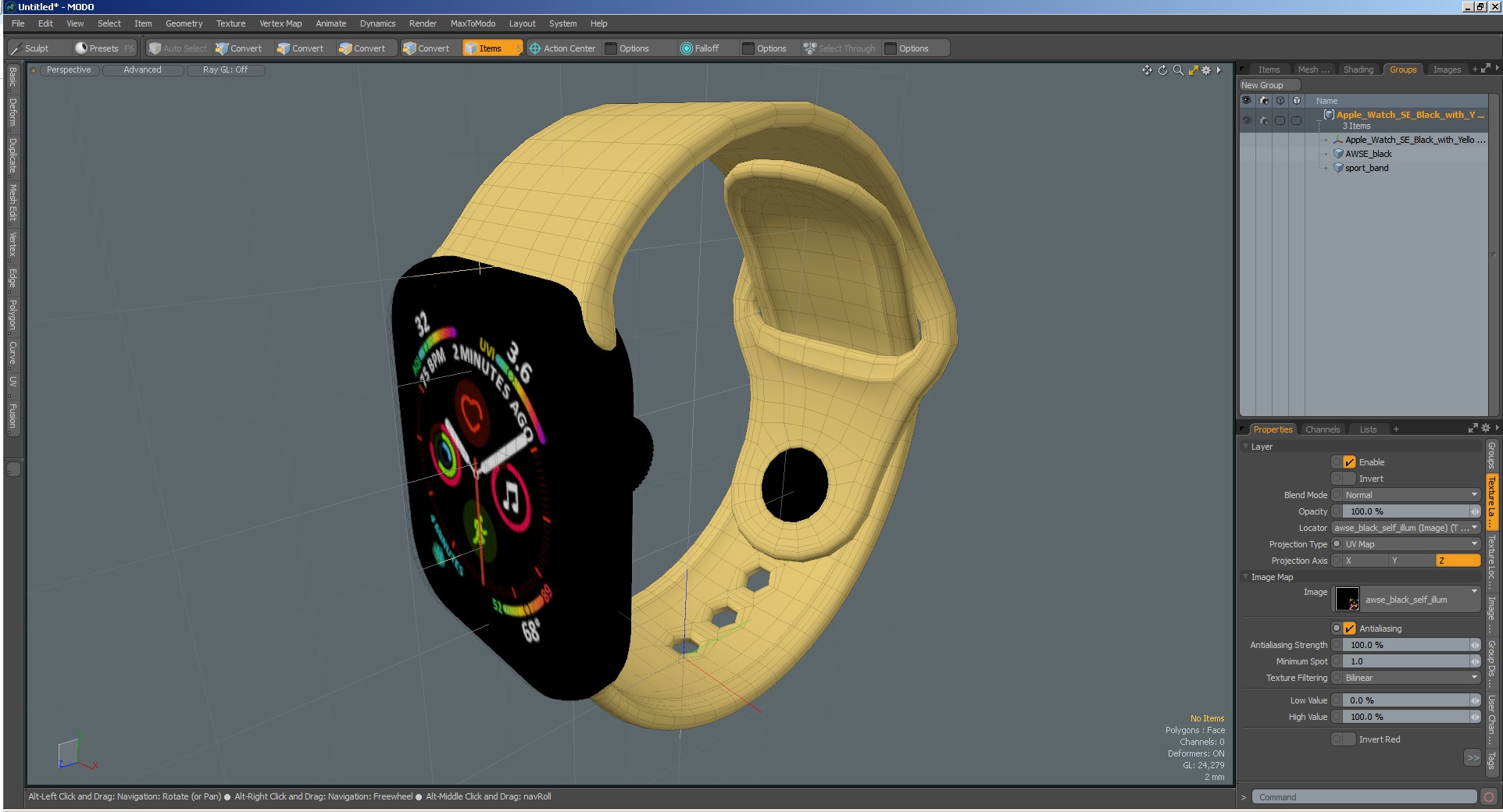Select the sport_band item
The image size is (1503, 812).
click(x=1366, y=168)
